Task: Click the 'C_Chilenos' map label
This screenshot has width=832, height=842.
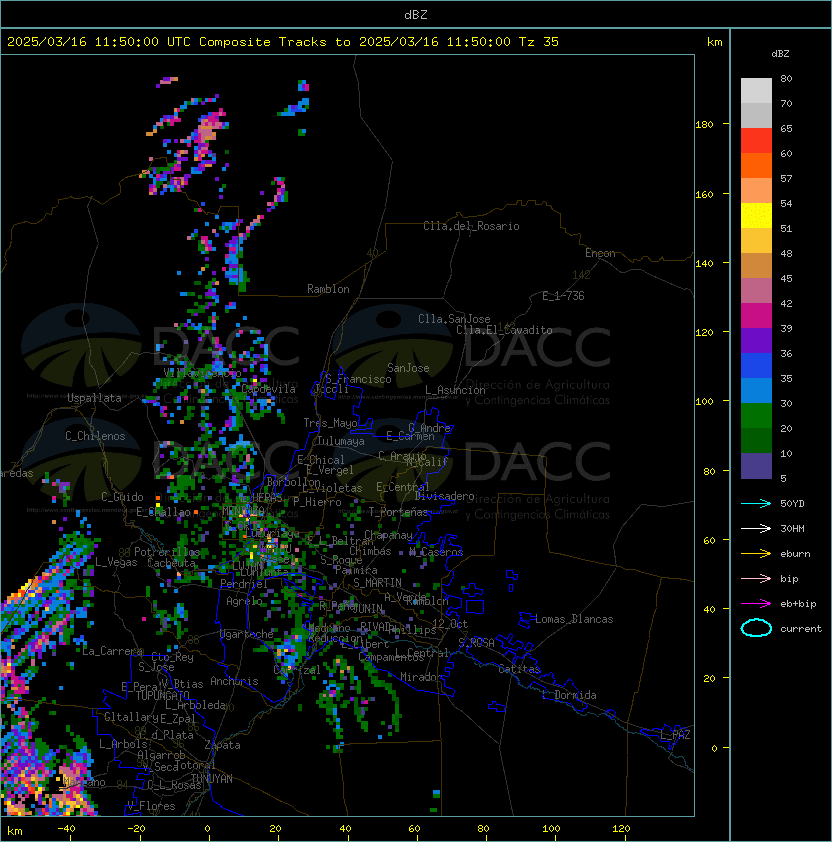Action: coord(95,436)
